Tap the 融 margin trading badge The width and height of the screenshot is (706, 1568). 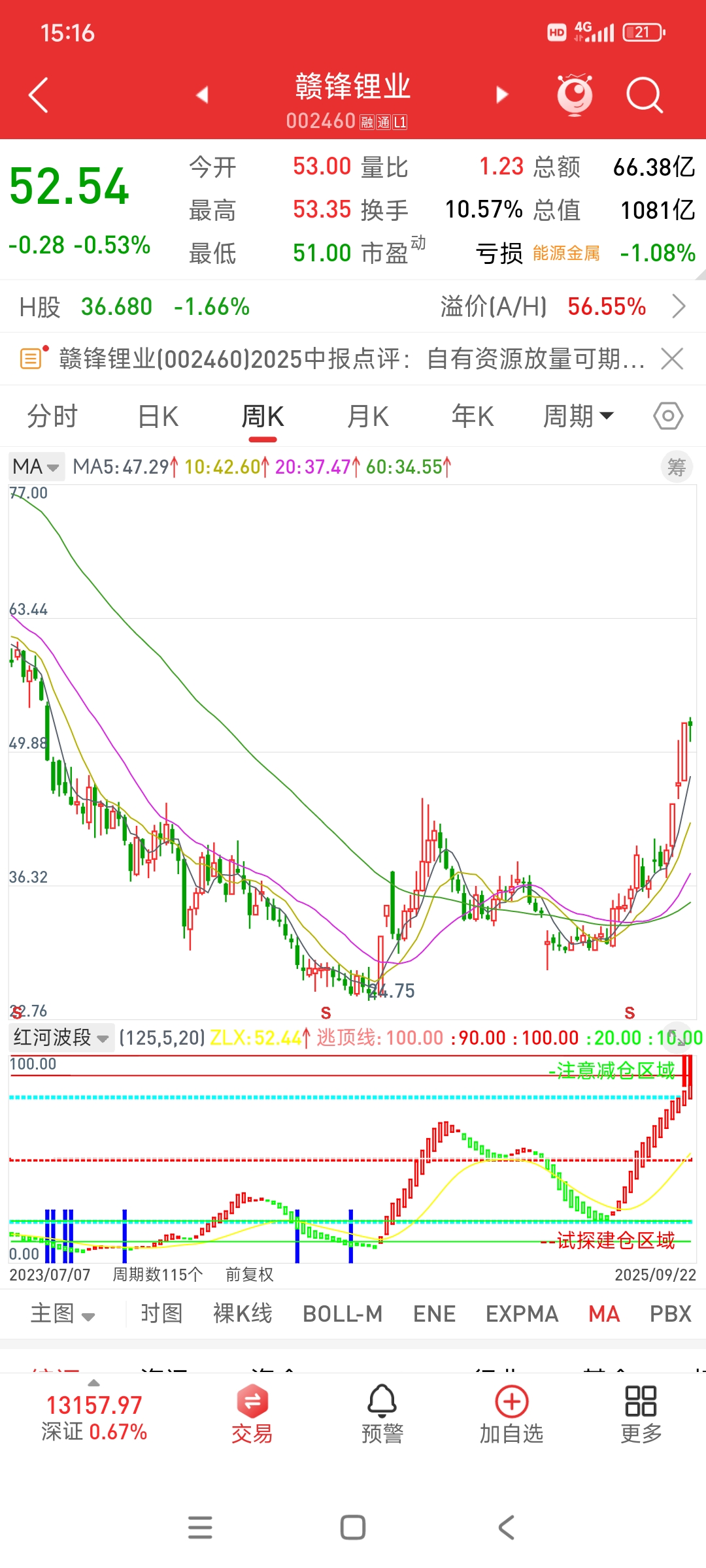click(367, 122)
